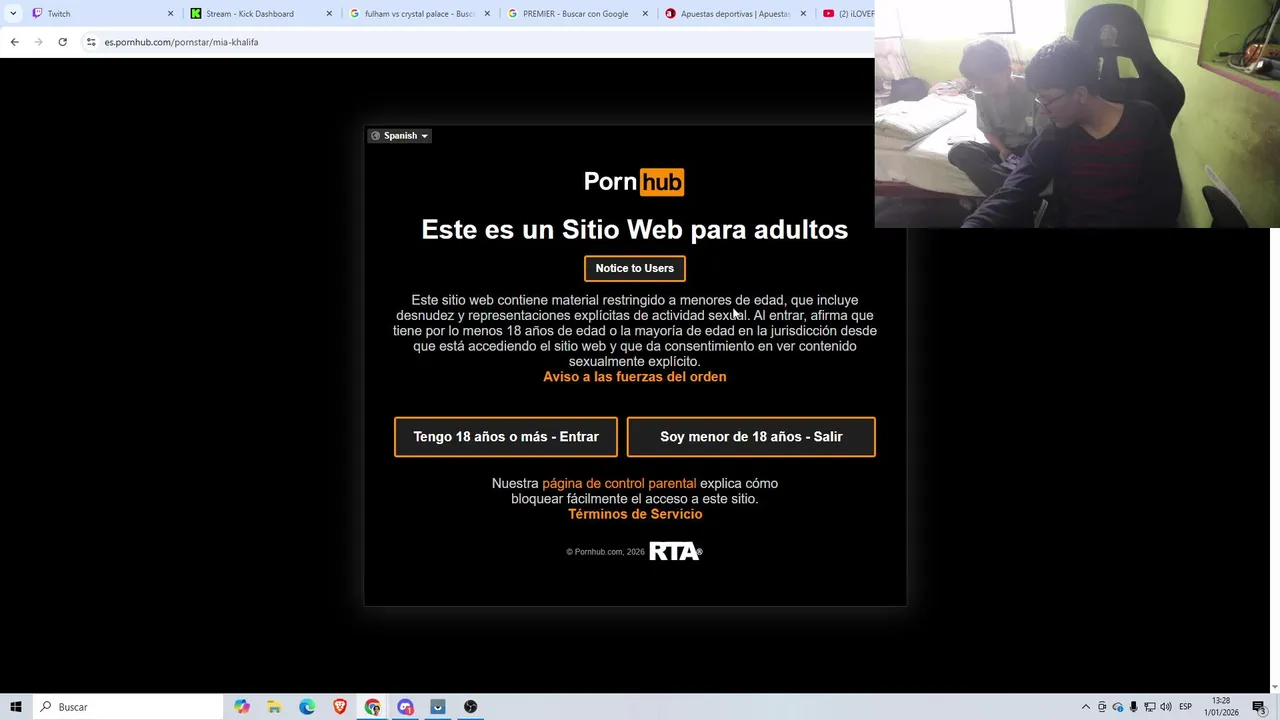Open Copilot from the taskbar
Screen dimensions: 1280x720
pyautogui.click(x=242, y=707)
